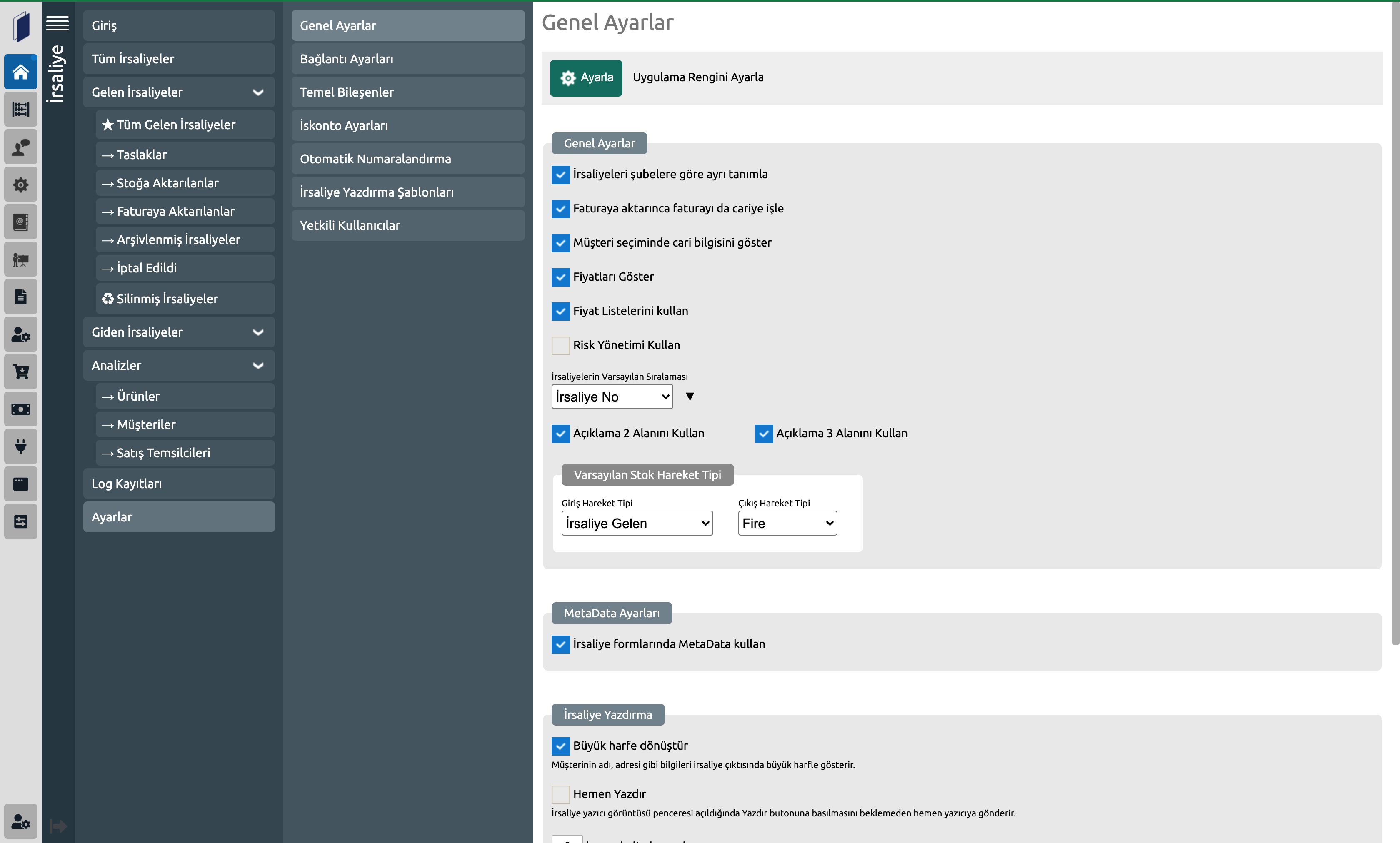Click the green Ayarla button
The height and width of the screenshot is (843, 1400).
pyautogui.click(x=586, y=78)
